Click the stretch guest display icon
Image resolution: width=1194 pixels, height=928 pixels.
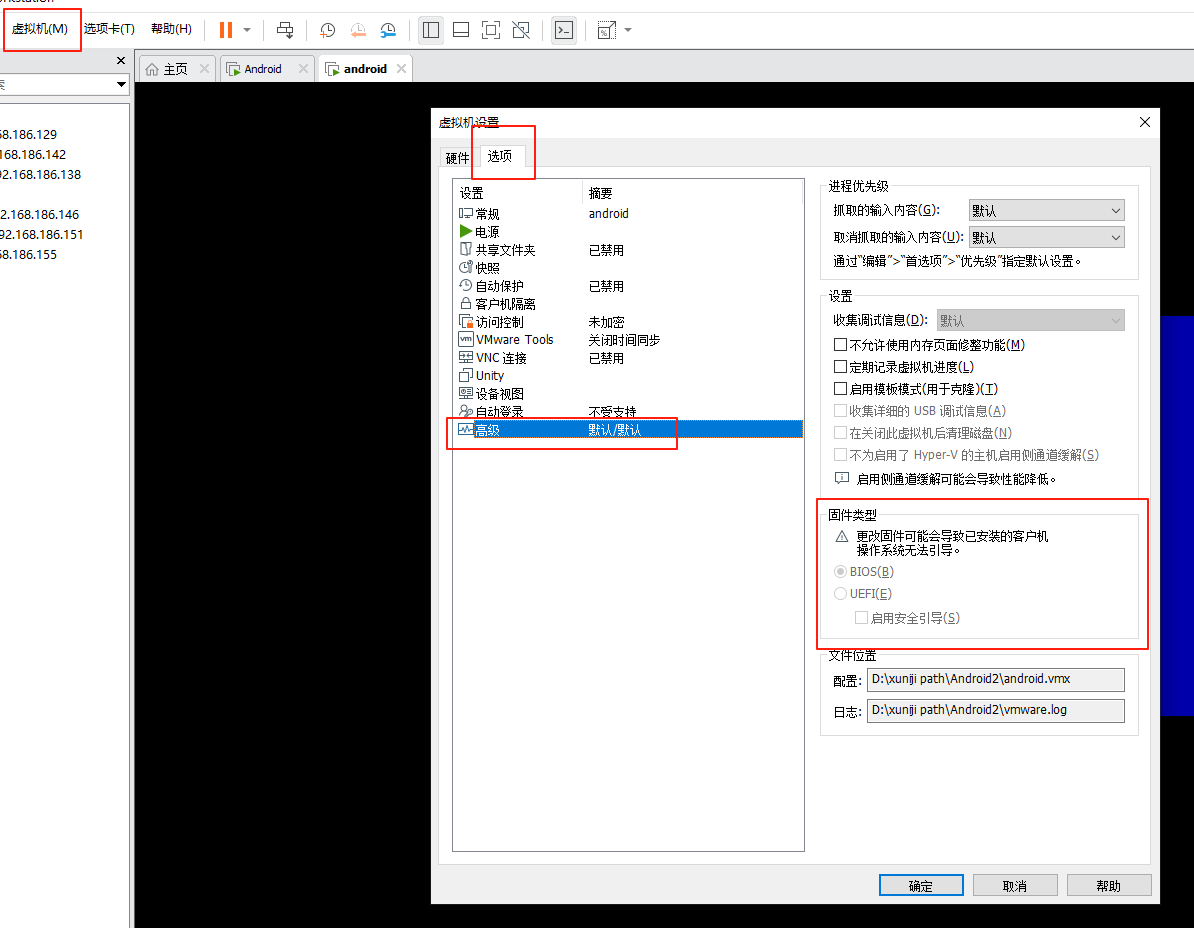click(607, 30)
